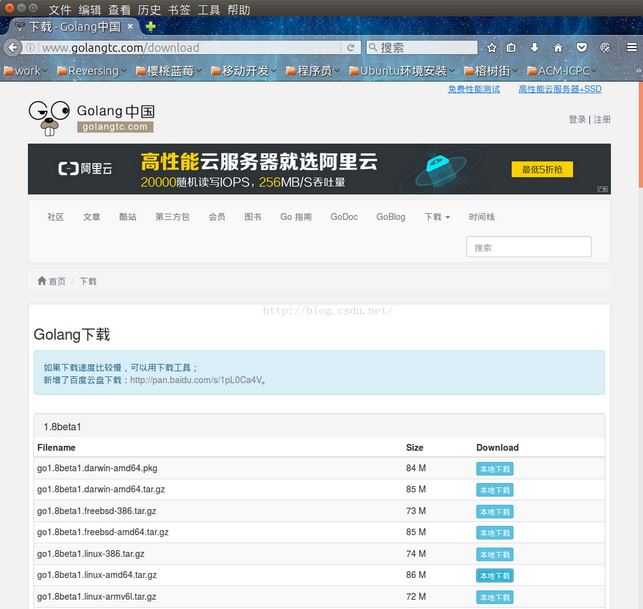Open the Ubuntu环境安装 bookmarks folder

click(401, 71)
